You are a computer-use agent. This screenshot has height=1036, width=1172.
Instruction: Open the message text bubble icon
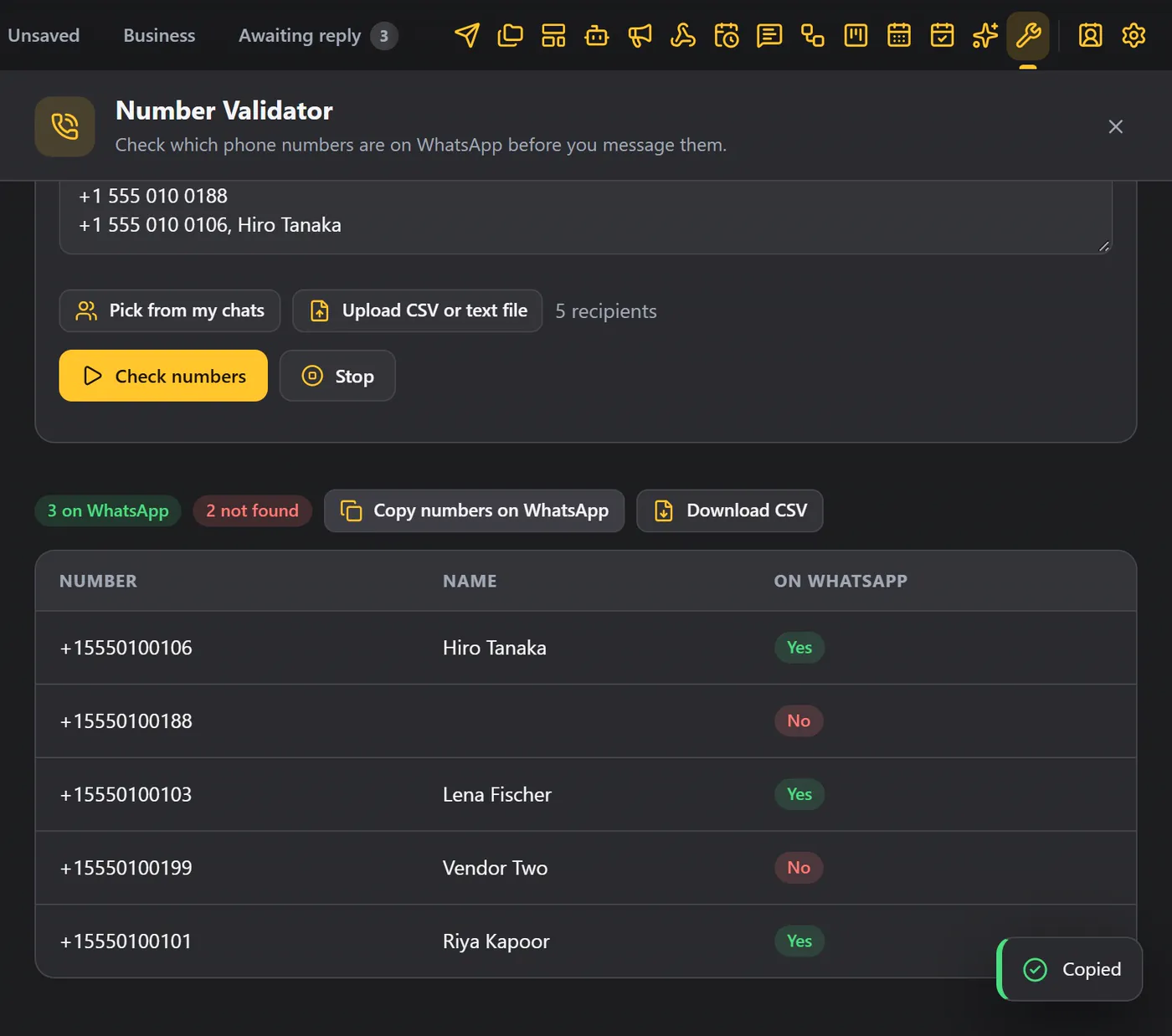[x=769, y=35]
